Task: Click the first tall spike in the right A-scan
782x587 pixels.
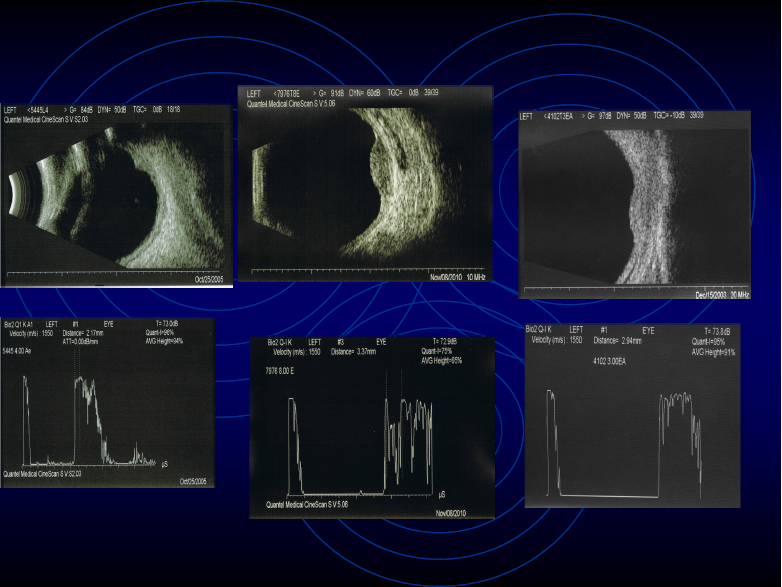Action: (x=551, y=443)
